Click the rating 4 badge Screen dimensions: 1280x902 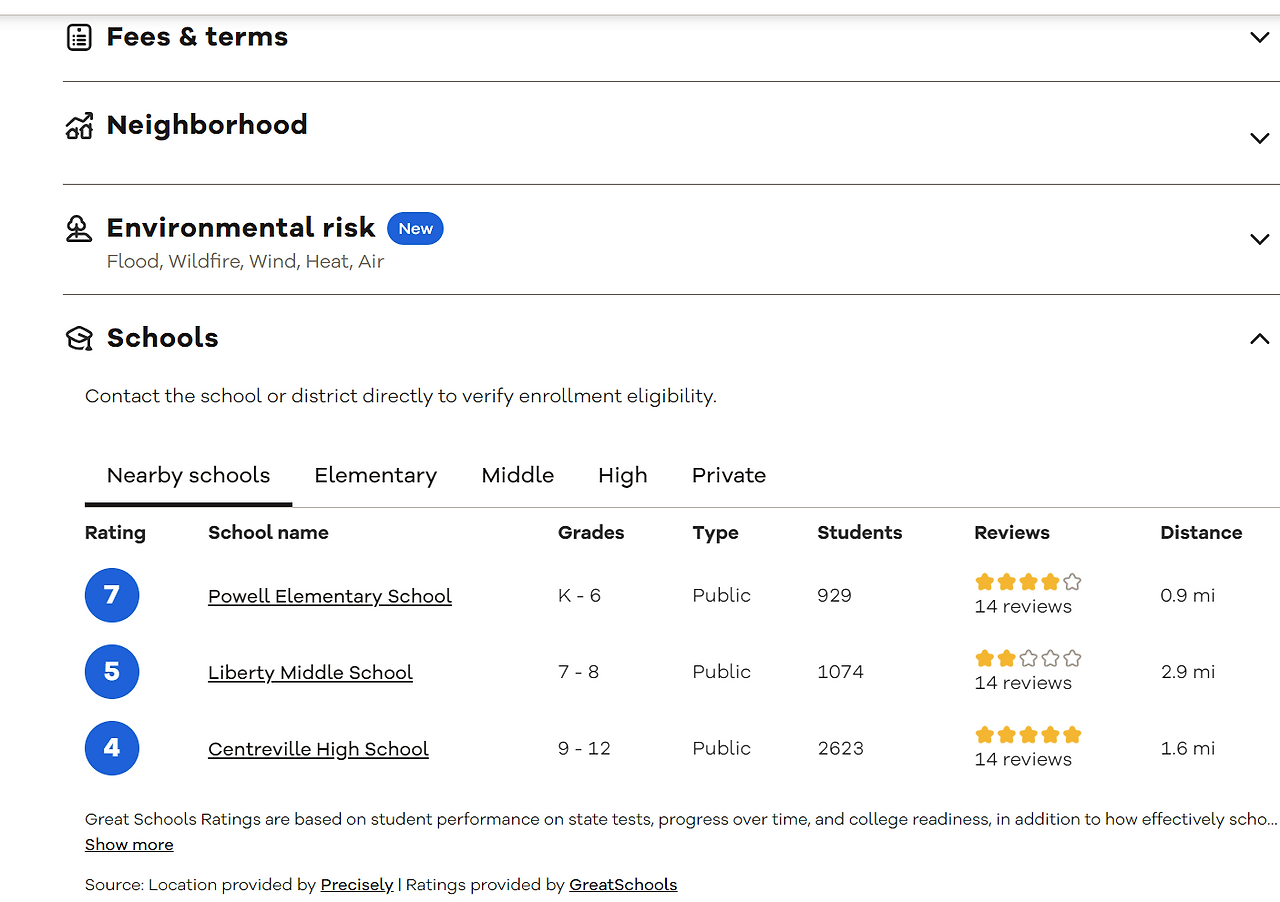(x=112, y=748)
